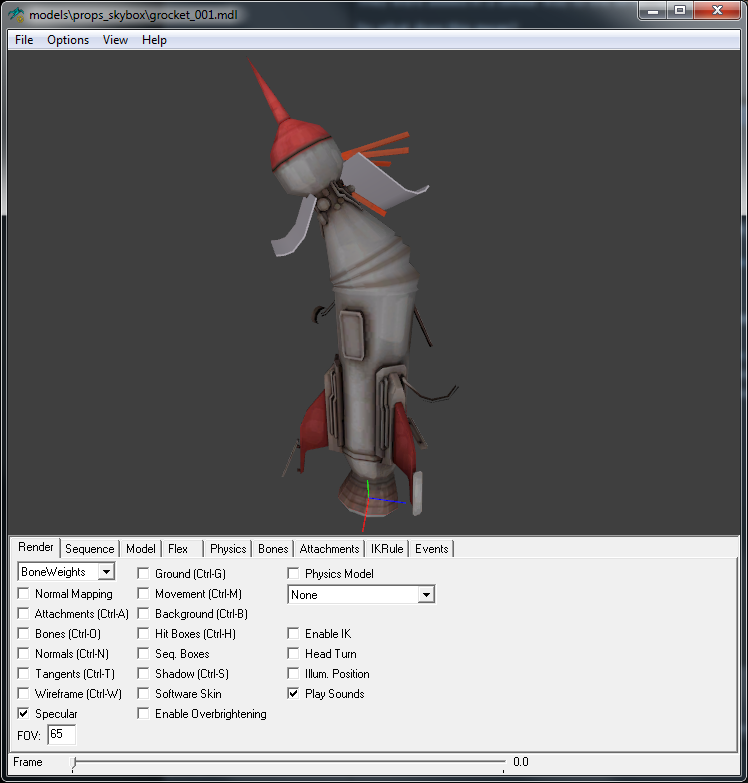Click the FOV input field
The height and width of the screenshot is (783, 748).
pyautogui.click(x=61, y=735)
